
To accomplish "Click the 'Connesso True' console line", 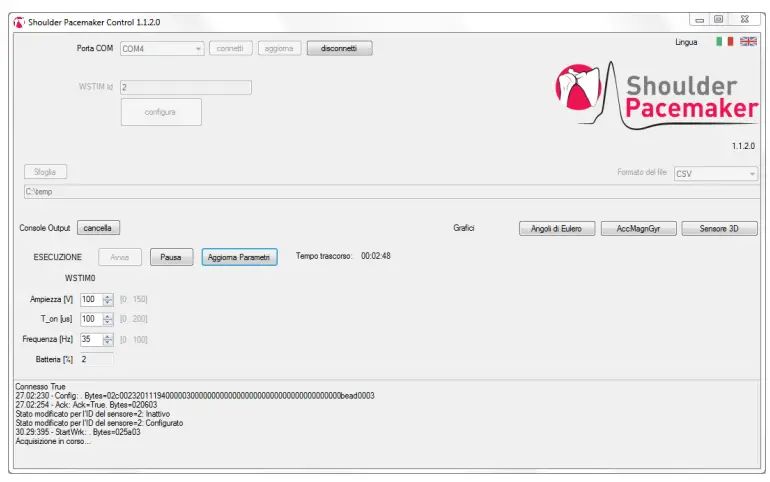I will [40, 386].
